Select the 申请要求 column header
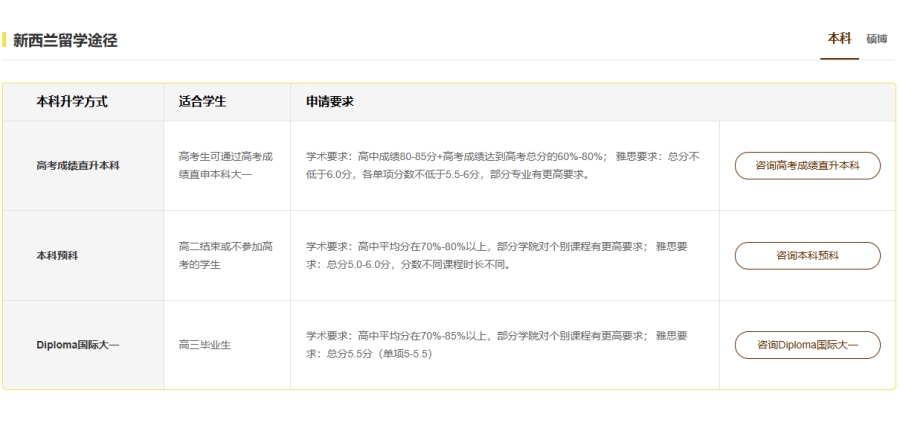Viewport: 900px width, 440px height. pos(330,102)
